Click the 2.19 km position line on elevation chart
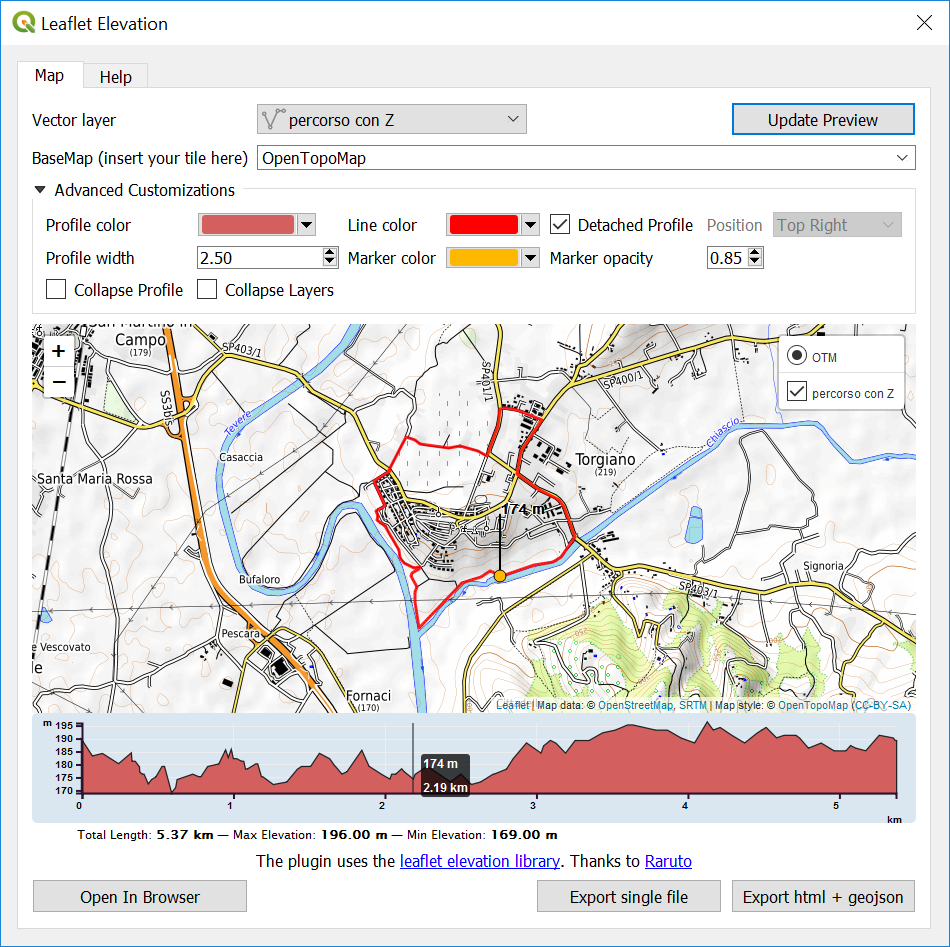The height and width of the screenshot is (947, 950). [x=413, y=758]
